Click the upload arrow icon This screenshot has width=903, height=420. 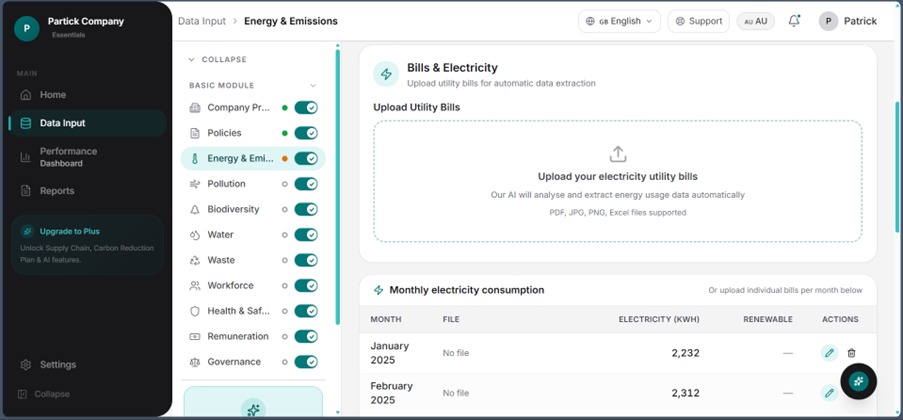(617, 154)
